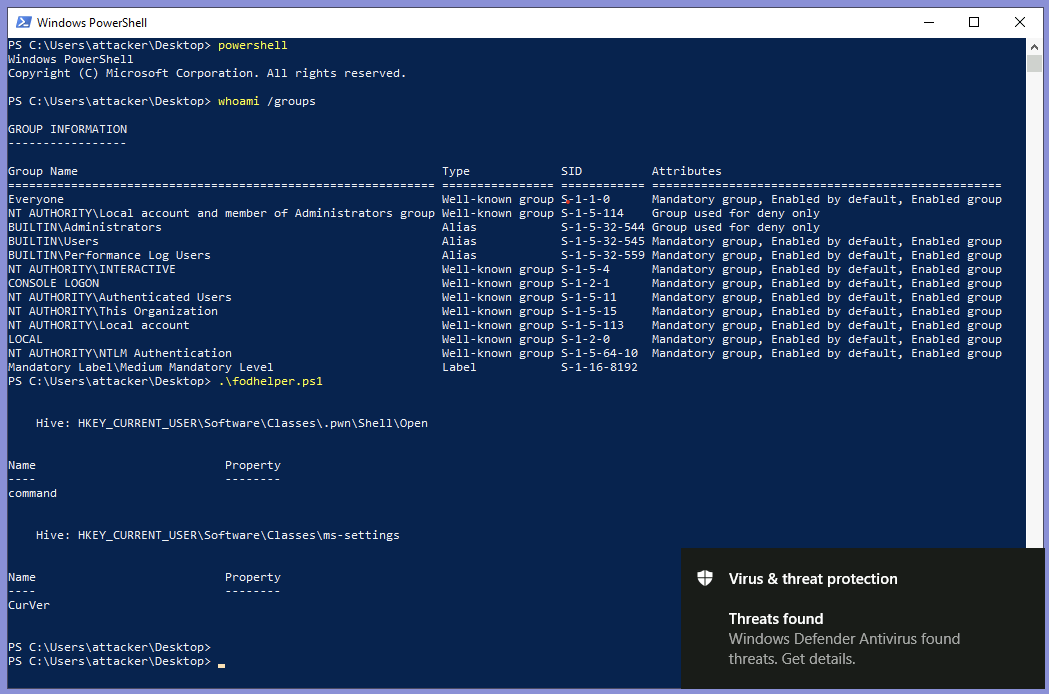Click the Threats found heading
Screen dimensions: 1049x694
pos(776,619)
